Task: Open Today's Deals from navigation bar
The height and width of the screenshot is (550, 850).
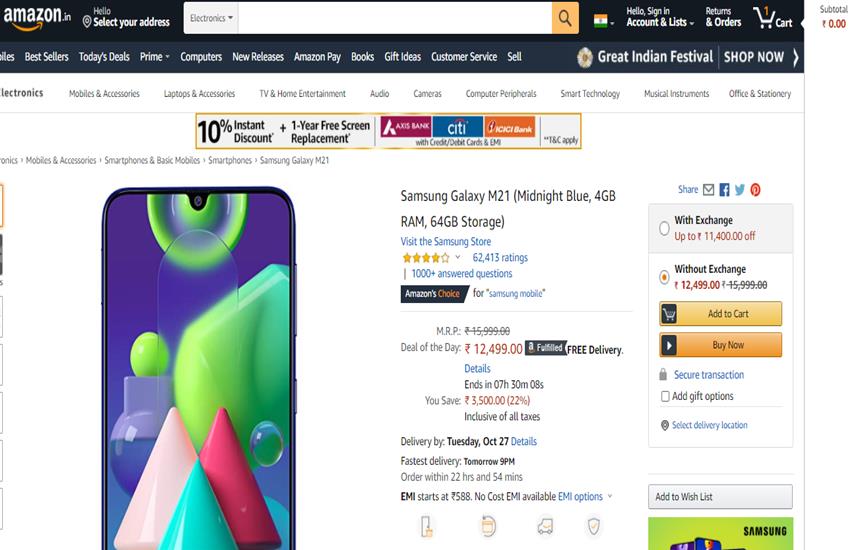Action: pyautogui.click(x=105, y=57)
